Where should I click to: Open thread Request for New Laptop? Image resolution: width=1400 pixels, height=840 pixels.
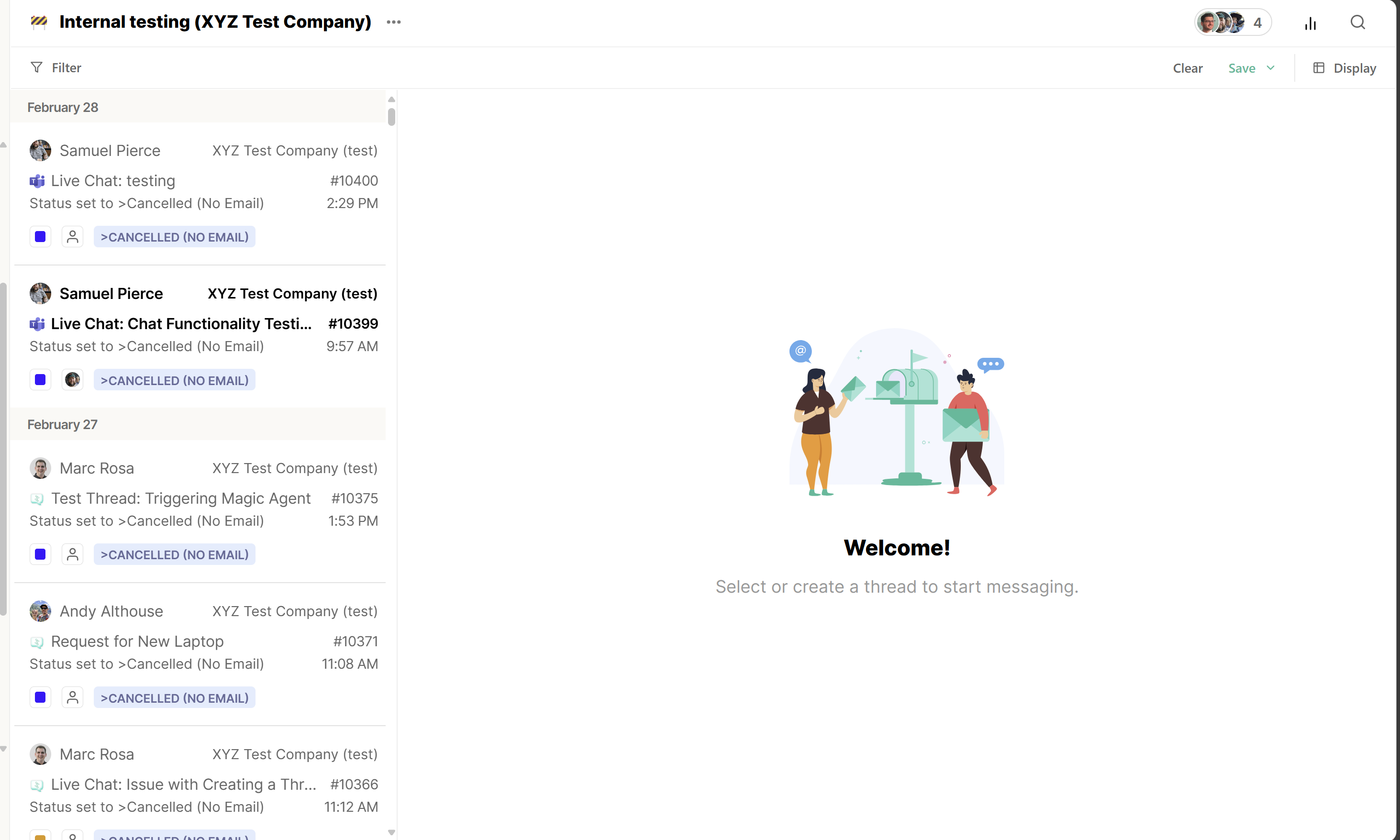point(137,641)
